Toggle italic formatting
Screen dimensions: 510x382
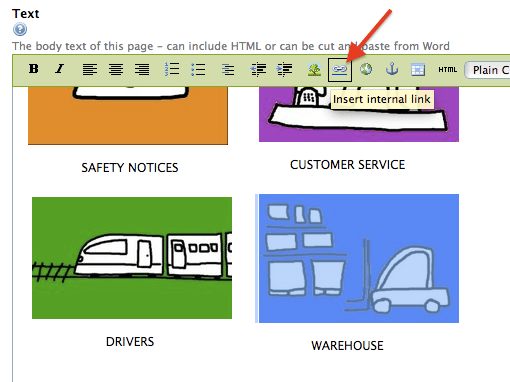60,69
